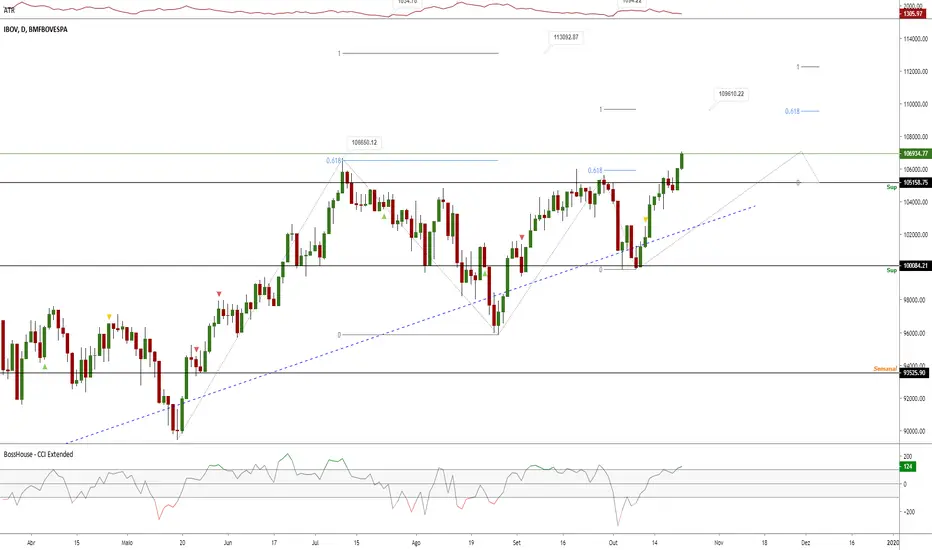Click the Maio label on time axis
The height and width of the screenshot is (550, 932).
(x=127, y=543)
